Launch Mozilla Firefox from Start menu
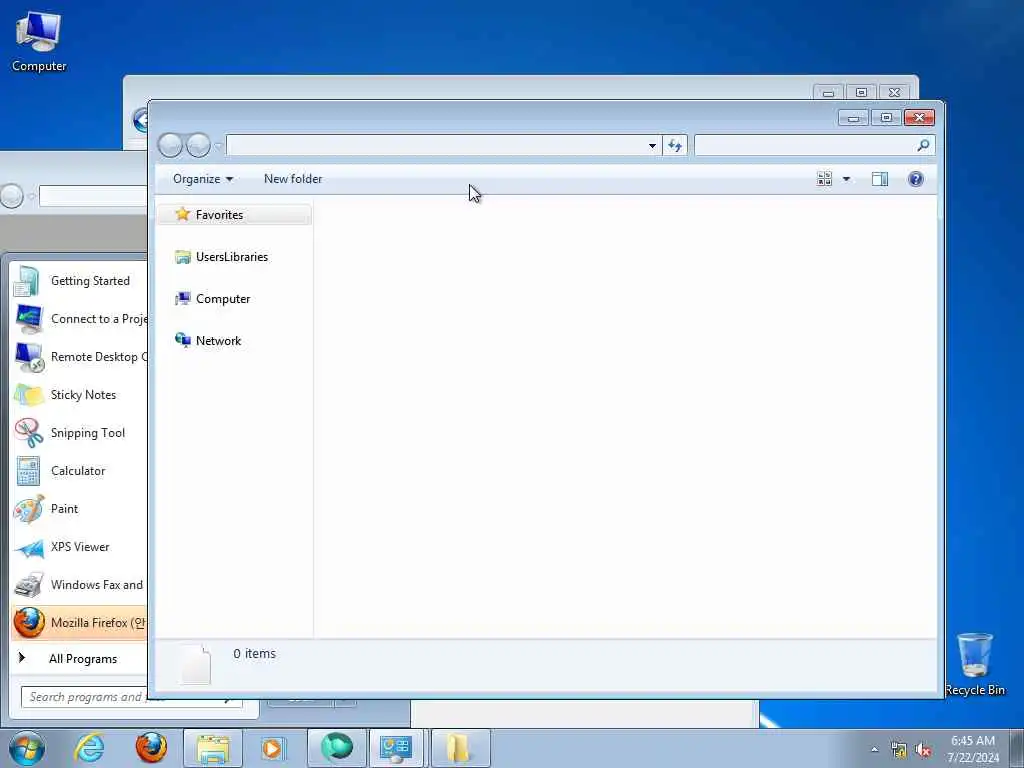The width and height of the screenshot is (1024, 768). click(80, 622)
